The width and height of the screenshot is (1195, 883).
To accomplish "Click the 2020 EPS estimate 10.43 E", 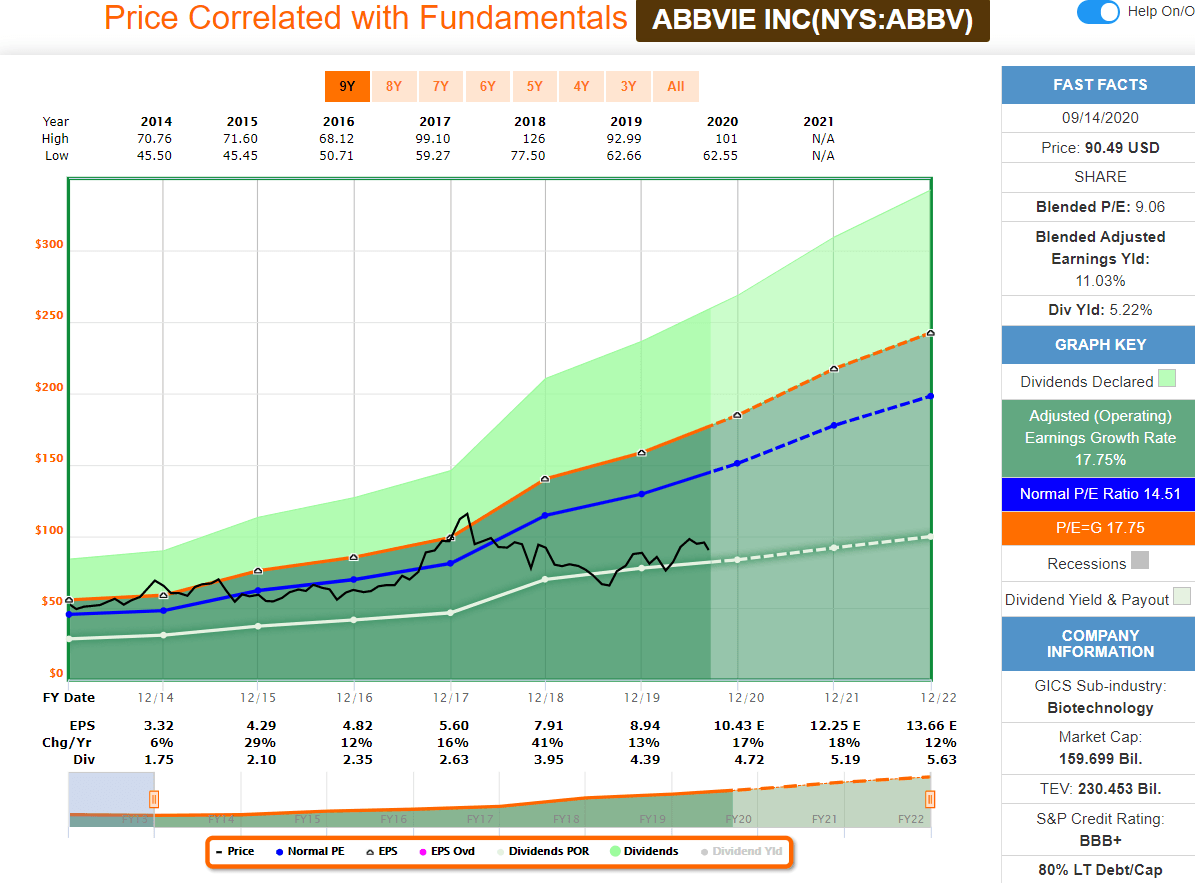I will click(738, 726).
